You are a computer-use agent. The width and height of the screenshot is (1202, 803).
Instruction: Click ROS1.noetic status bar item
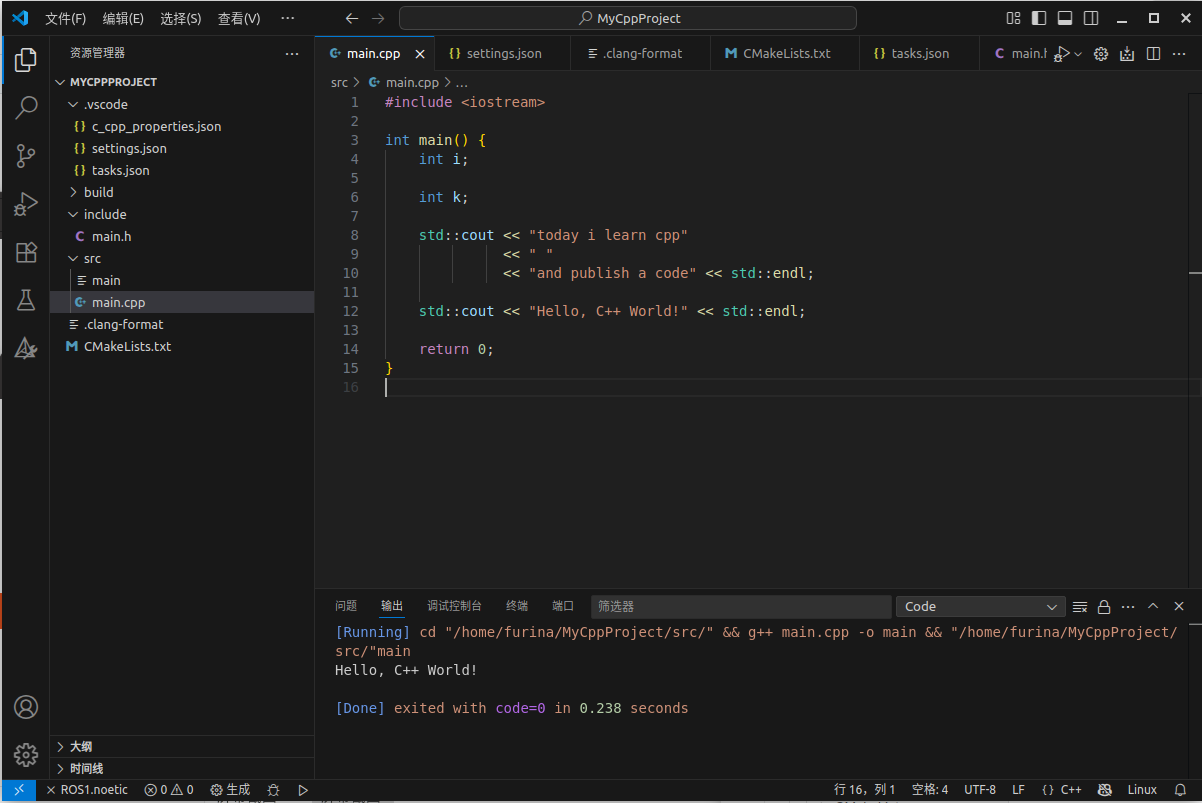pyautogui.click(x=88, y=790)
